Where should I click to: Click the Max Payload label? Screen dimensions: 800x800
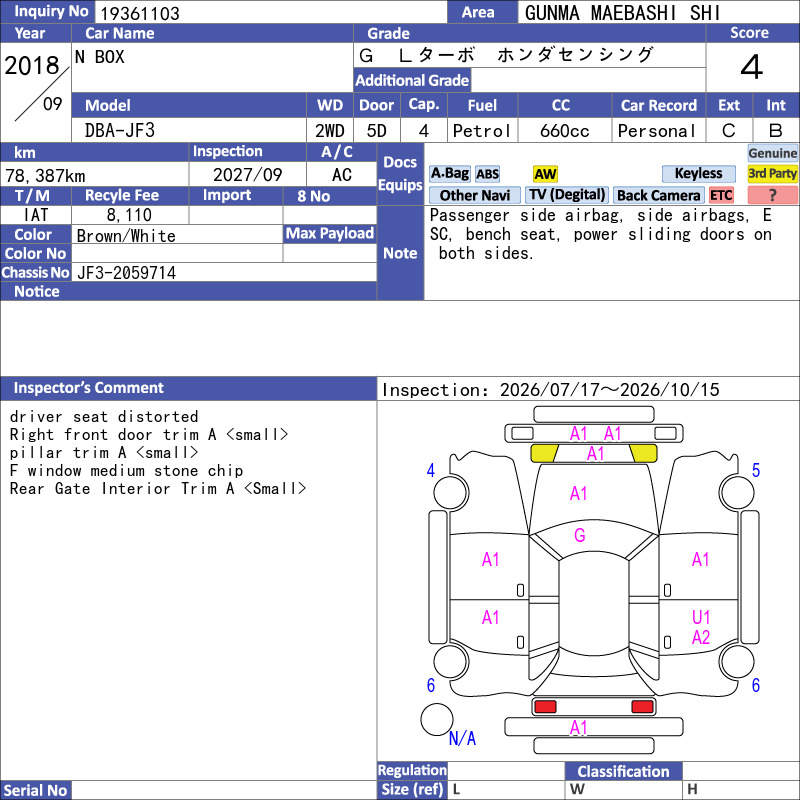coord(330,233)
